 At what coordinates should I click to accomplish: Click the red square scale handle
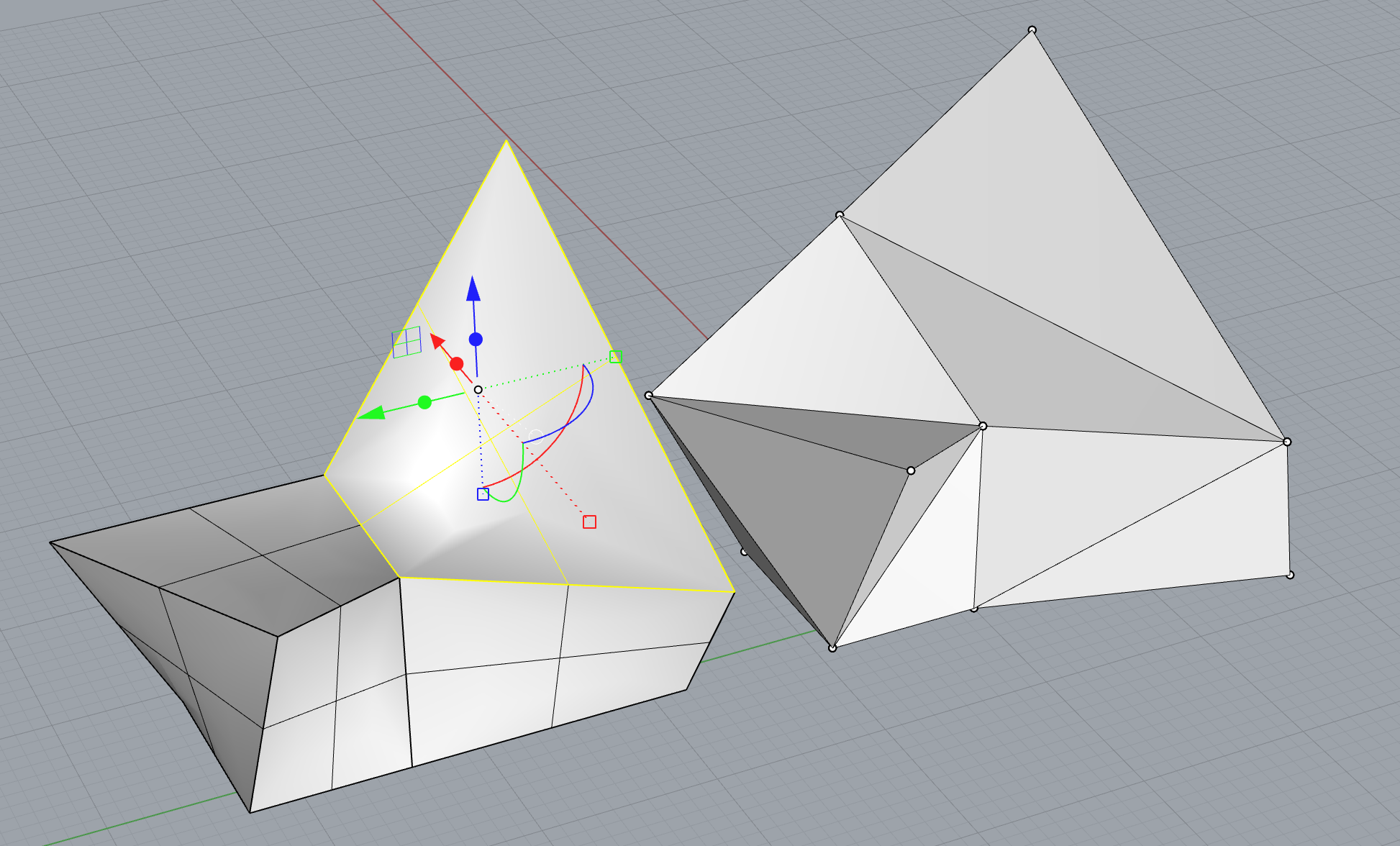click(589, 522)
